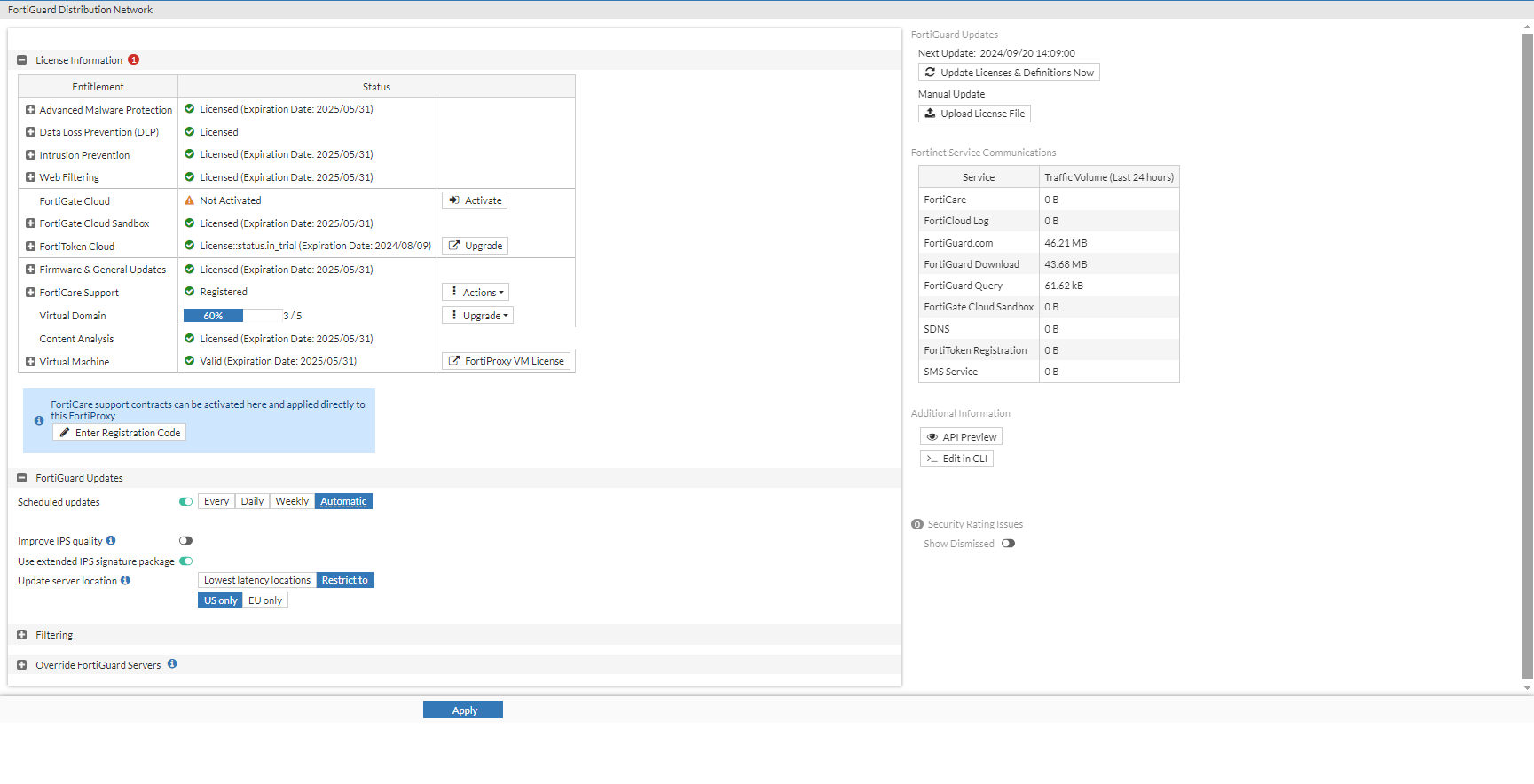Apply the FortiGuard settings
This screenshot has width=1534, height=784.
tap(463, 710)
